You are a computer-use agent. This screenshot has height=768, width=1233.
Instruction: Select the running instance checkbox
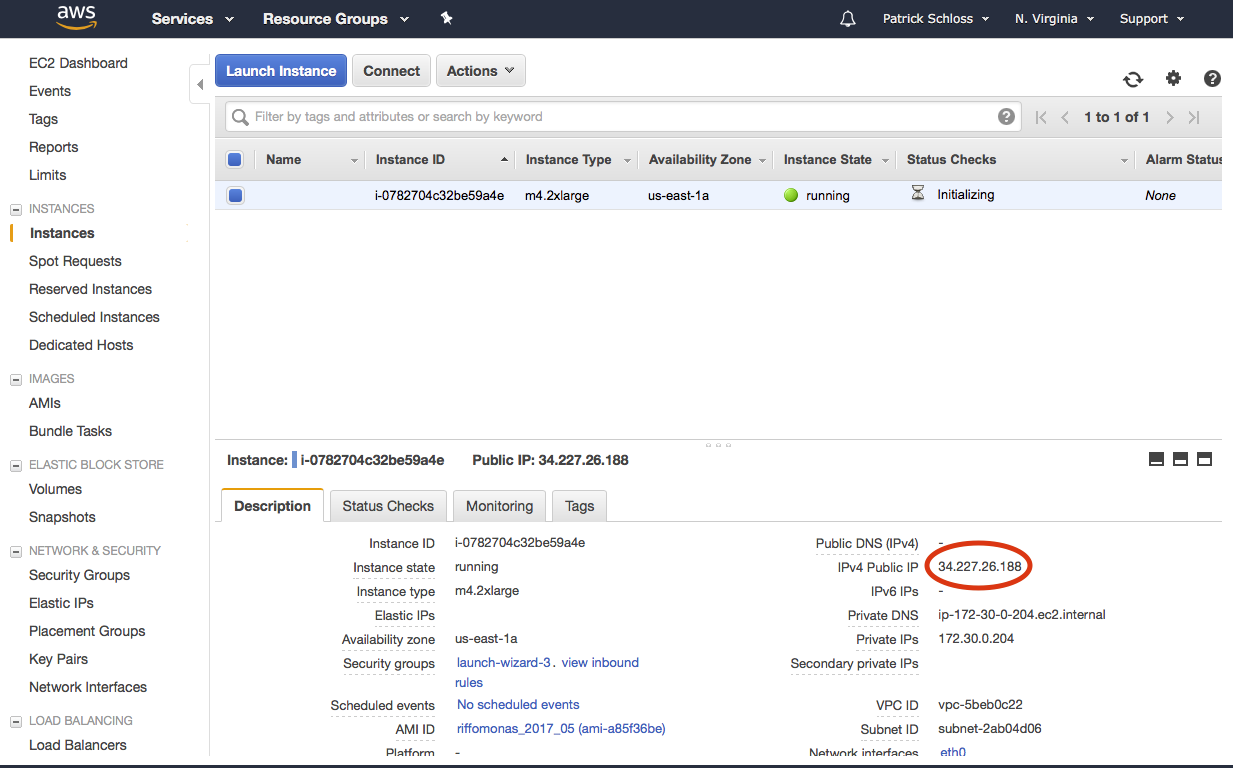[234, 195]
